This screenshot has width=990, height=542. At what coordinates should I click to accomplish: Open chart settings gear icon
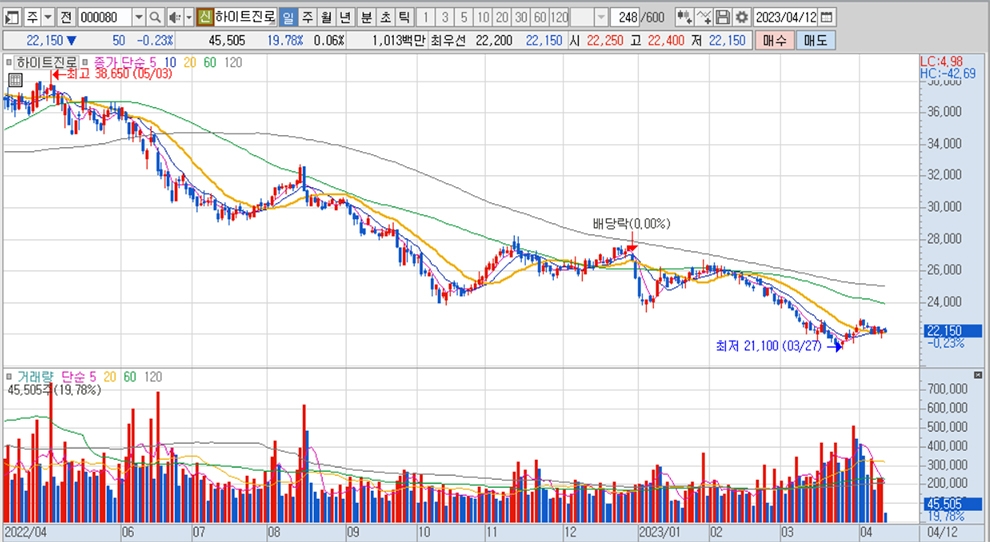click(738, 18)
